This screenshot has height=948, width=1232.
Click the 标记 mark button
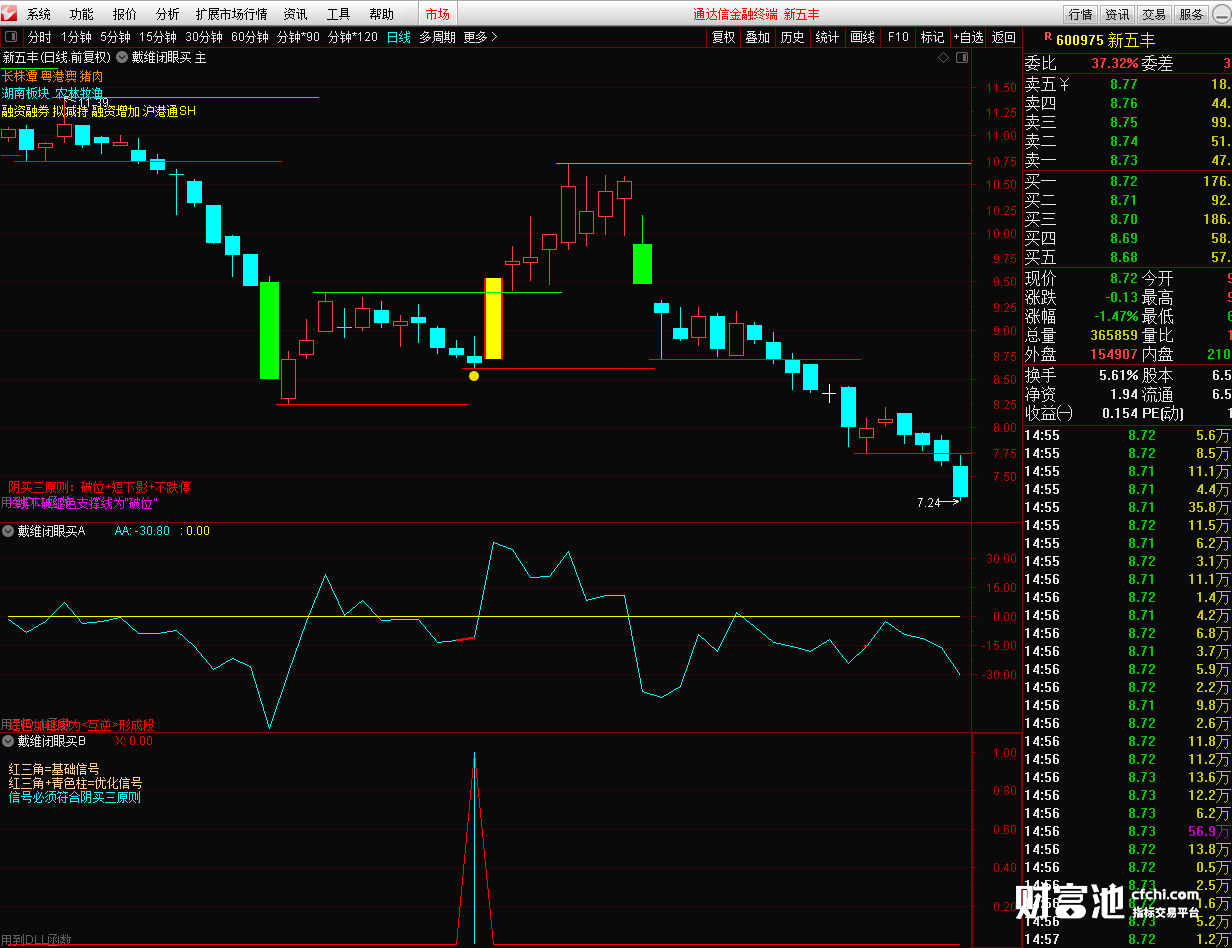point(932,37)
